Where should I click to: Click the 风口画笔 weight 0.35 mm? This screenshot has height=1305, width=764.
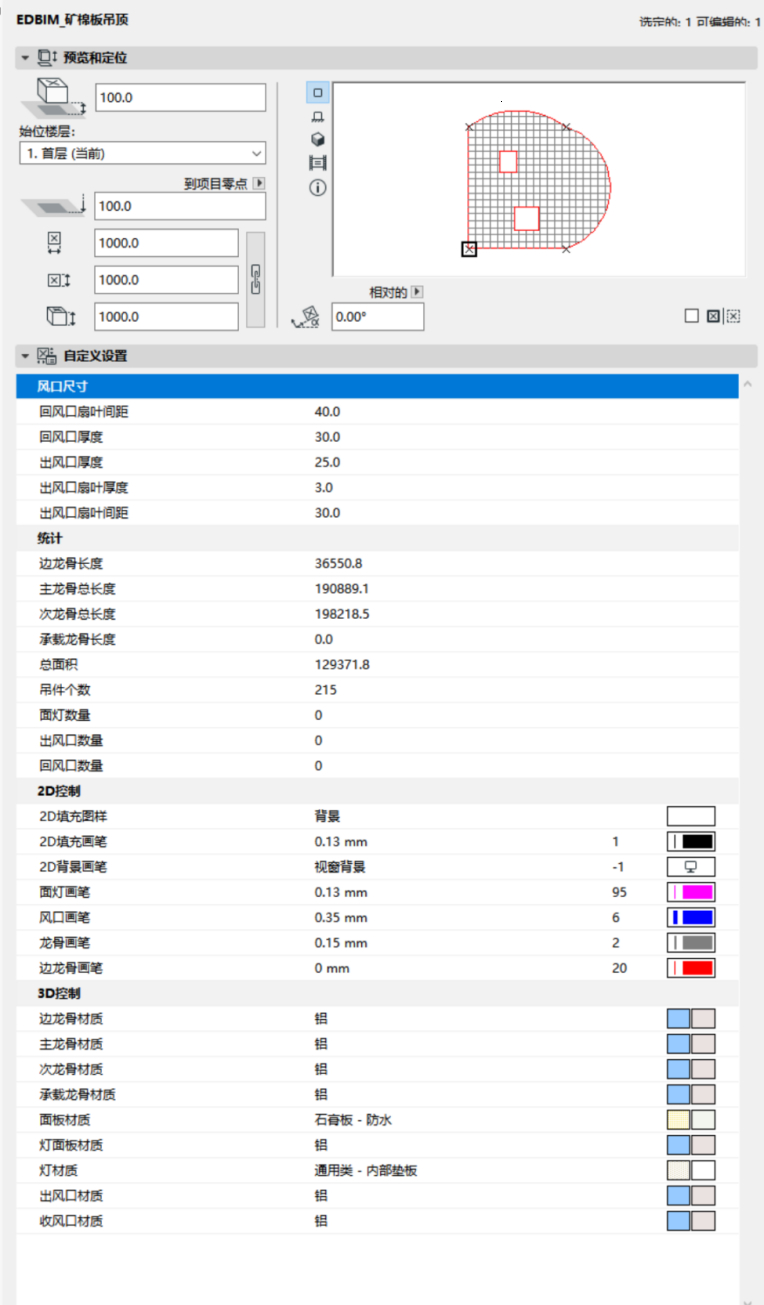point(341,917)
